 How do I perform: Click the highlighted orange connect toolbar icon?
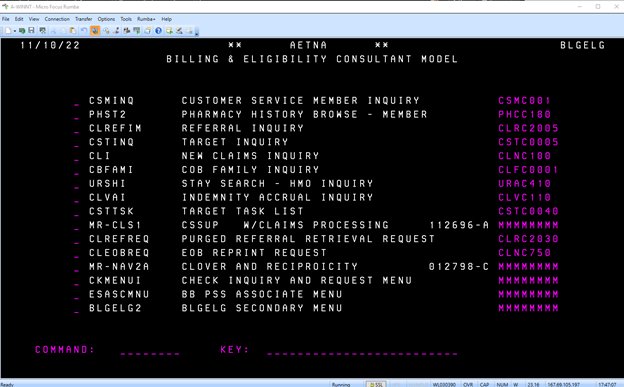pos(95,31)
